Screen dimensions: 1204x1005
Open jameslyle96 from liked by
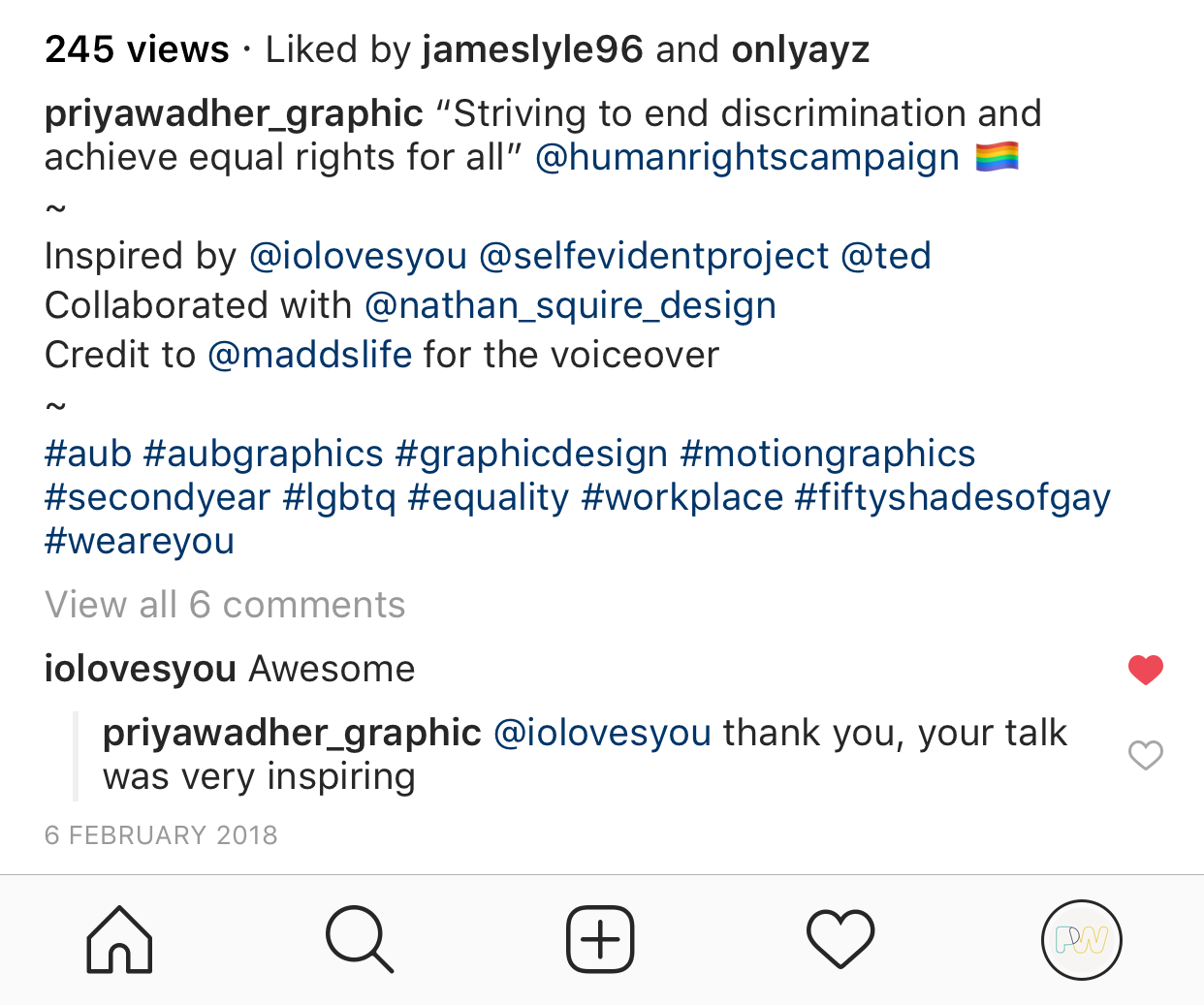coord(532,49)
